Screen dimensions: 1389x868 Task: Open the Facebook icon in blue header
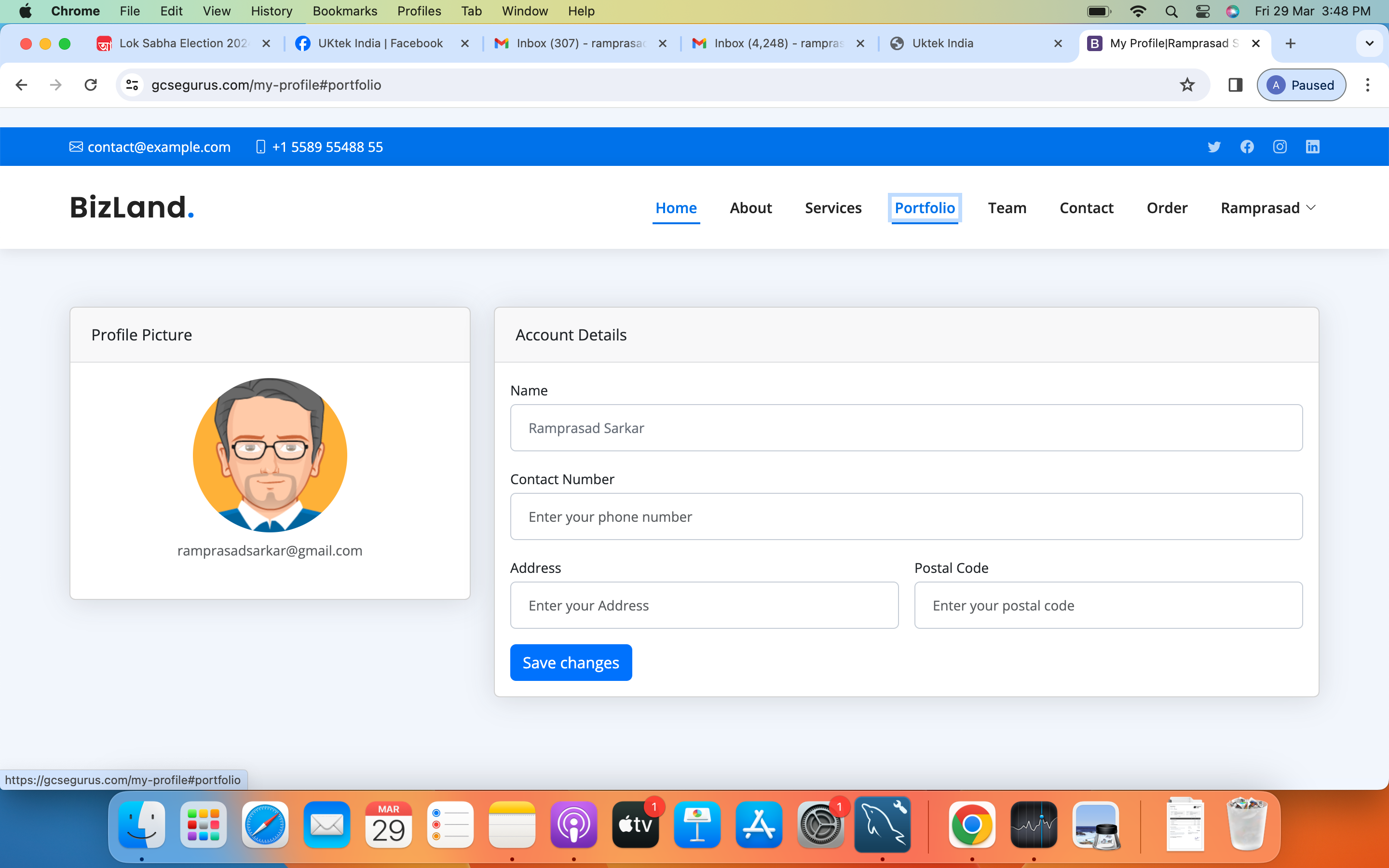[1247, 147]
